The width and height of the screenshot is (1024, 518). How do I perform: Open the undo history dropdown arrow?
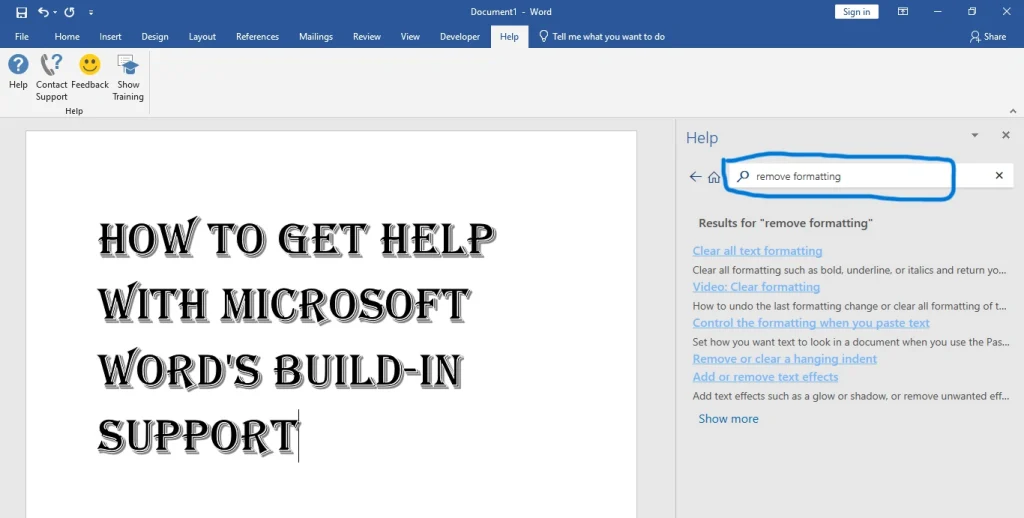55,12
